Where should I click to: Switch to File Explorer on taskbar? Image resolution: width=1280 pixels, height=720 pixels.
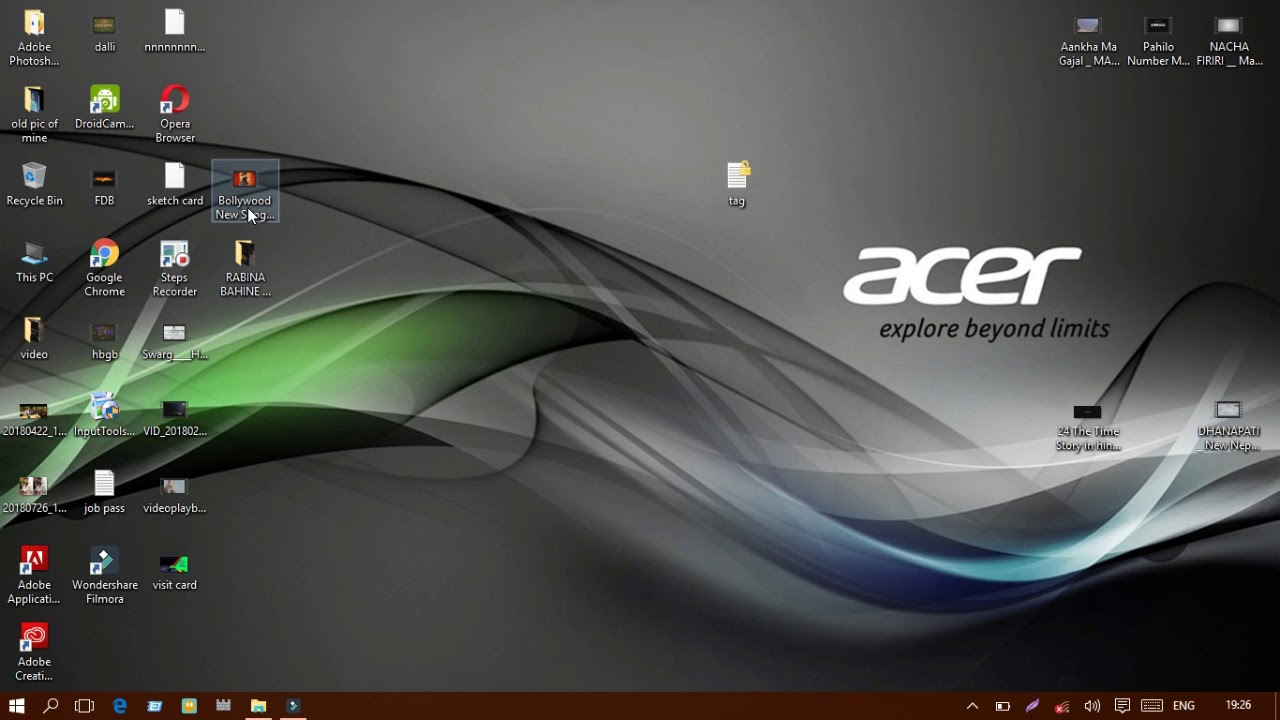pyautogui.click(x=258, y=706)
